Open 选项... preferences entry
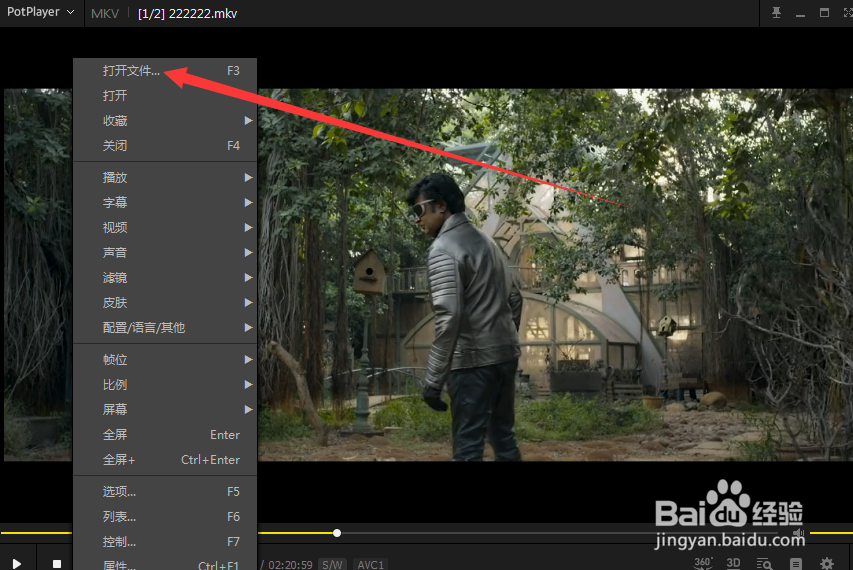Screen dimensions: 853x570 pyautogui.click(x=165, y=492)
